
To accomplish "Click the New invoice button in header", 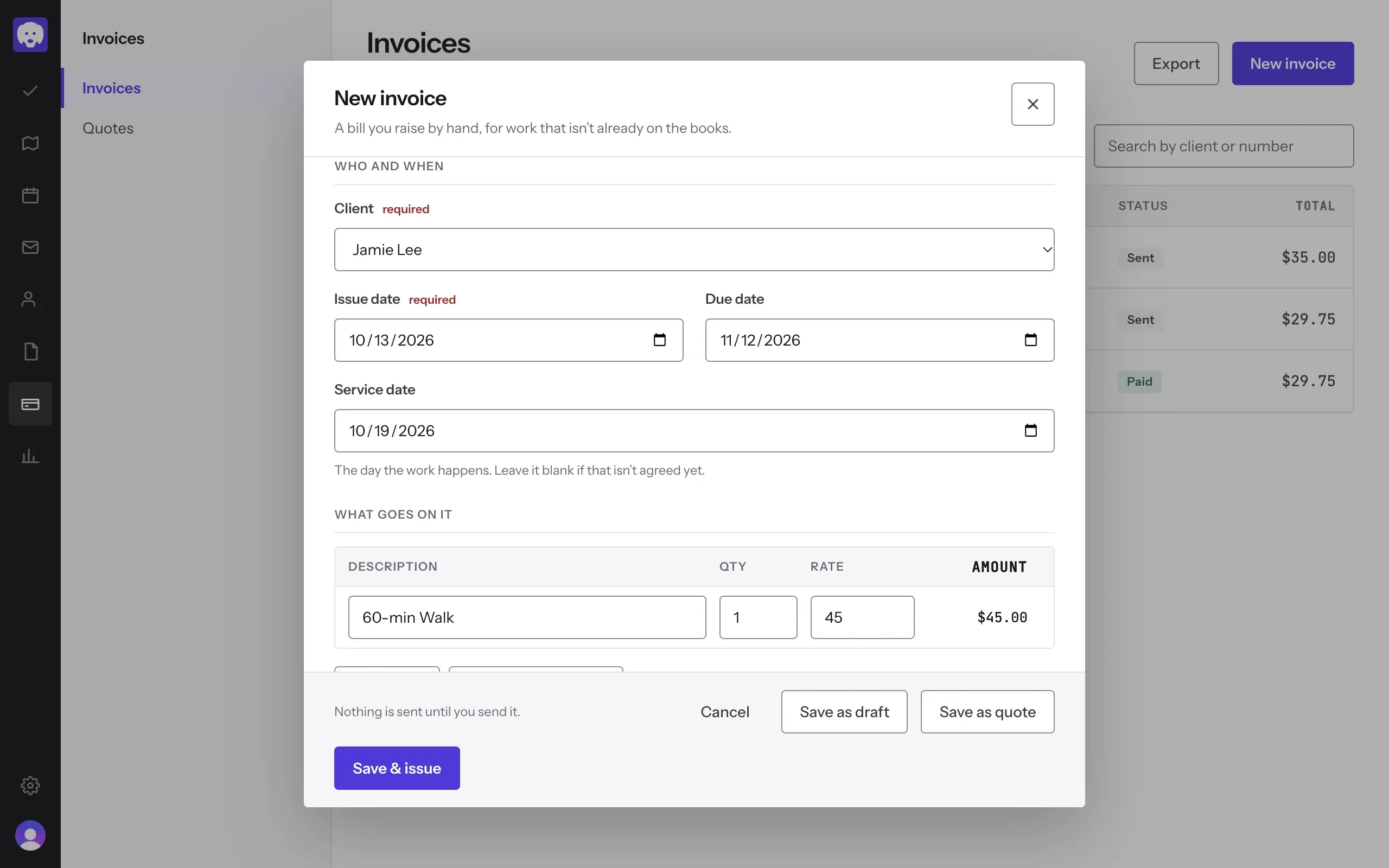I will click(x=1292, y=63).
